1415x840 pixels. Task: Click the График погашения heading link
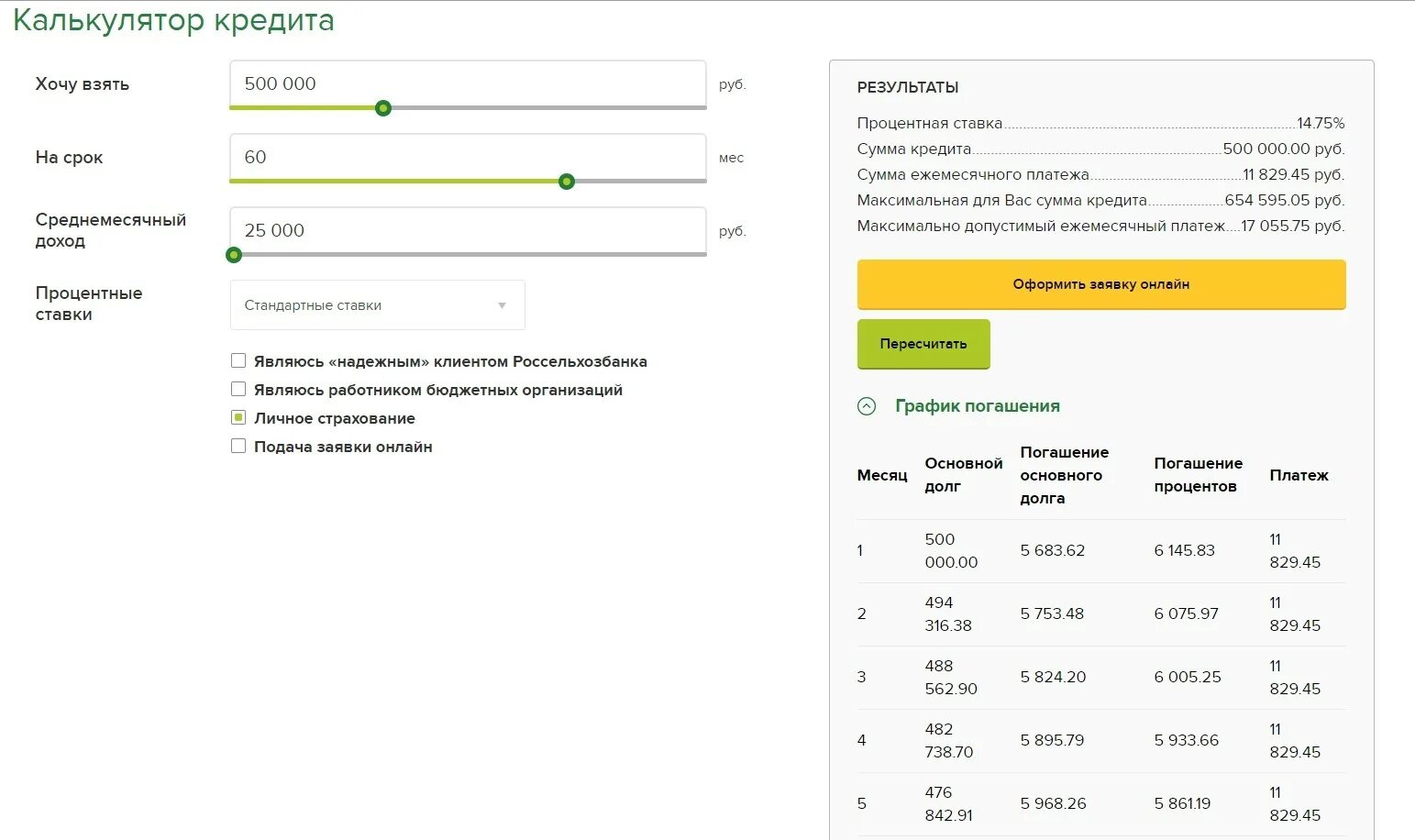coord(978,406)
